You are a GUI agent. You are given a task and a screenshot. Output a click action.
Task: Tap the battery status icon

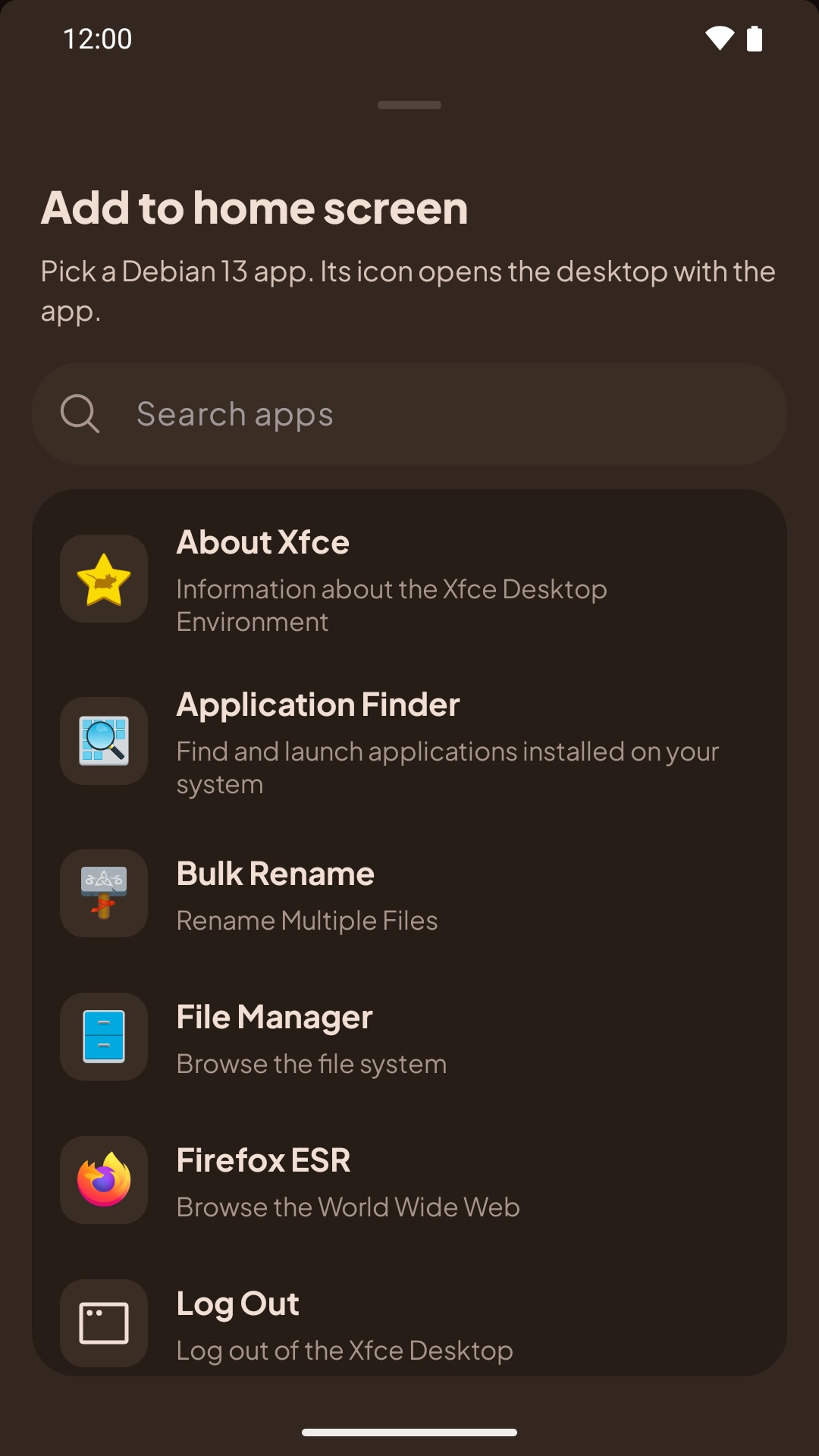[755, 38]
